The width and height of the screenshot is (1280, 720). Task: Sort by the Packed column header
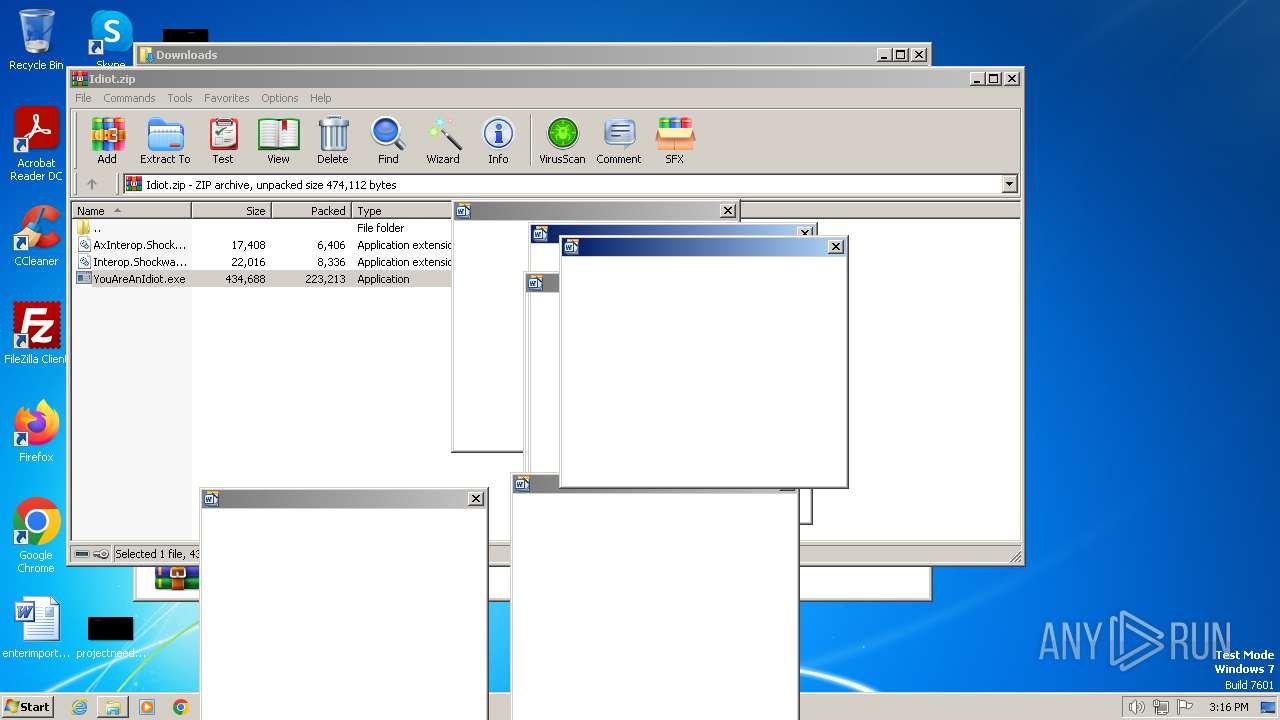coord(311,211)
